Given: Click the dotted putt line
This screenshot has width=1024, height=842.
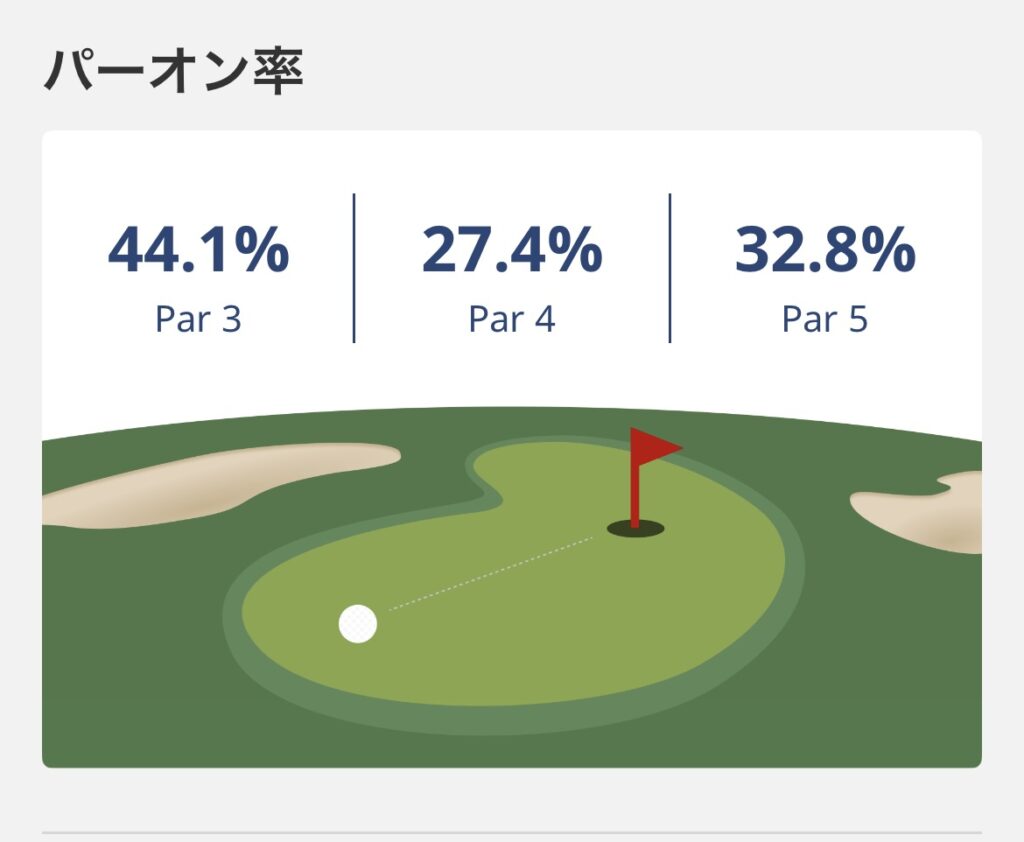Looking at the screenshot, I should tap(490, 573).
